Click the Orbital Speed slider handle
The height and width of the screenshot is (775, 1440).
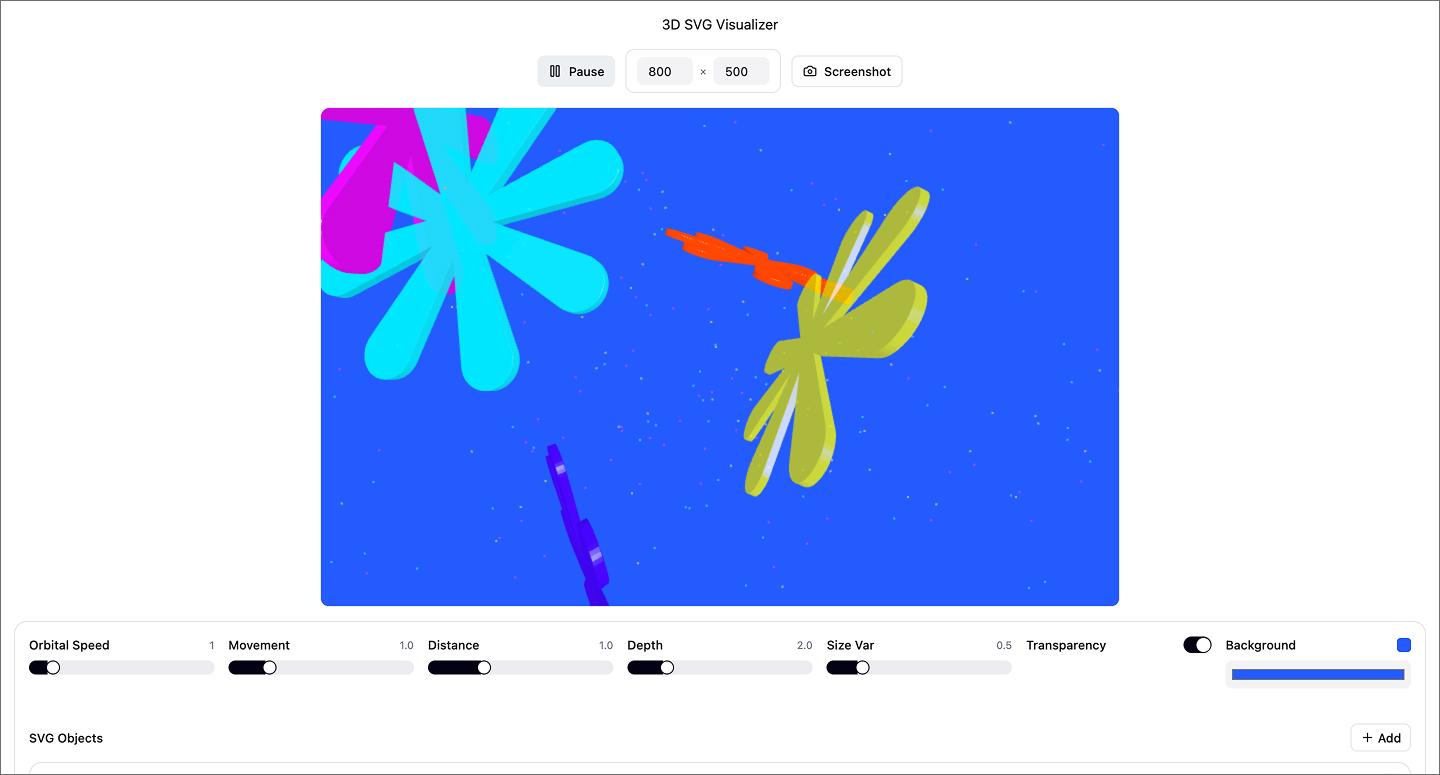[x=52, y=667]
